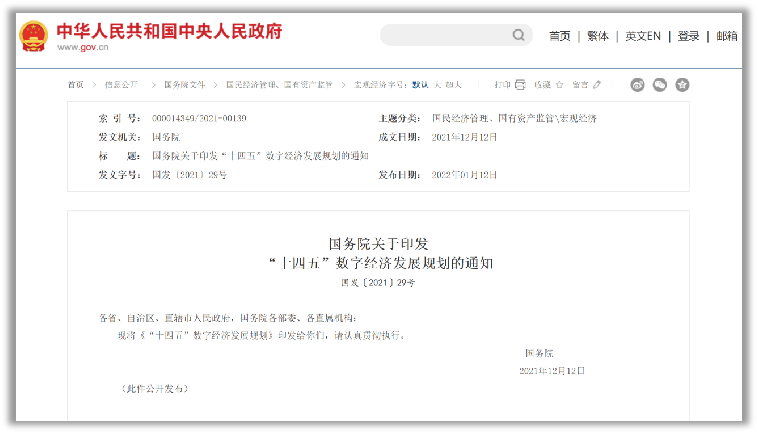The height and width of the screenshot is (434, 759).
Task: Select 成文日期 value 2021年12月12日
Action: coord(464,137)
